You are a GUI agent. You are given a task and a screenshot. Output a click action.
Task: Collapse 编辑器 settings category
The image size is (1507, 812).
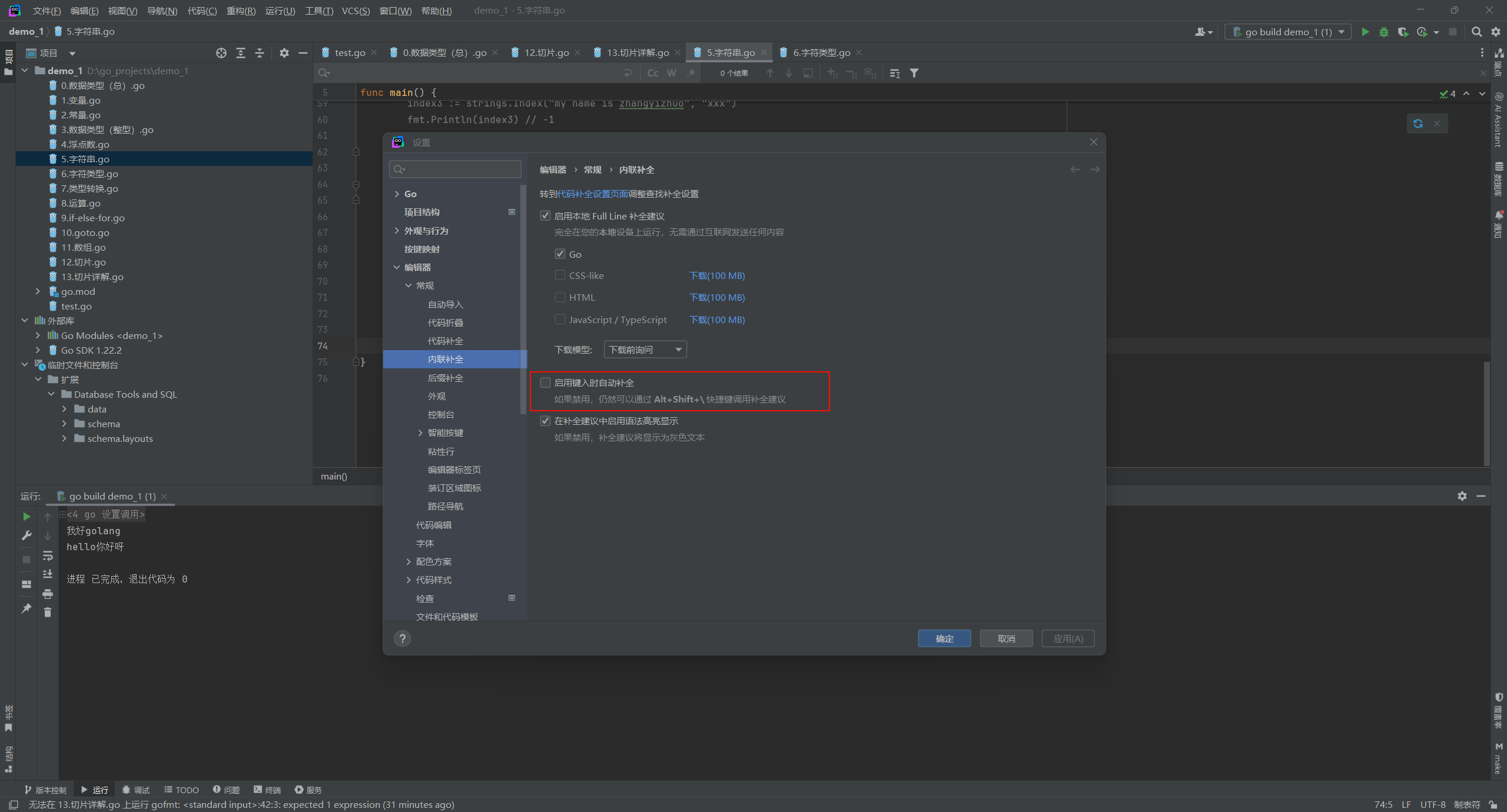(x=397, y=267)
